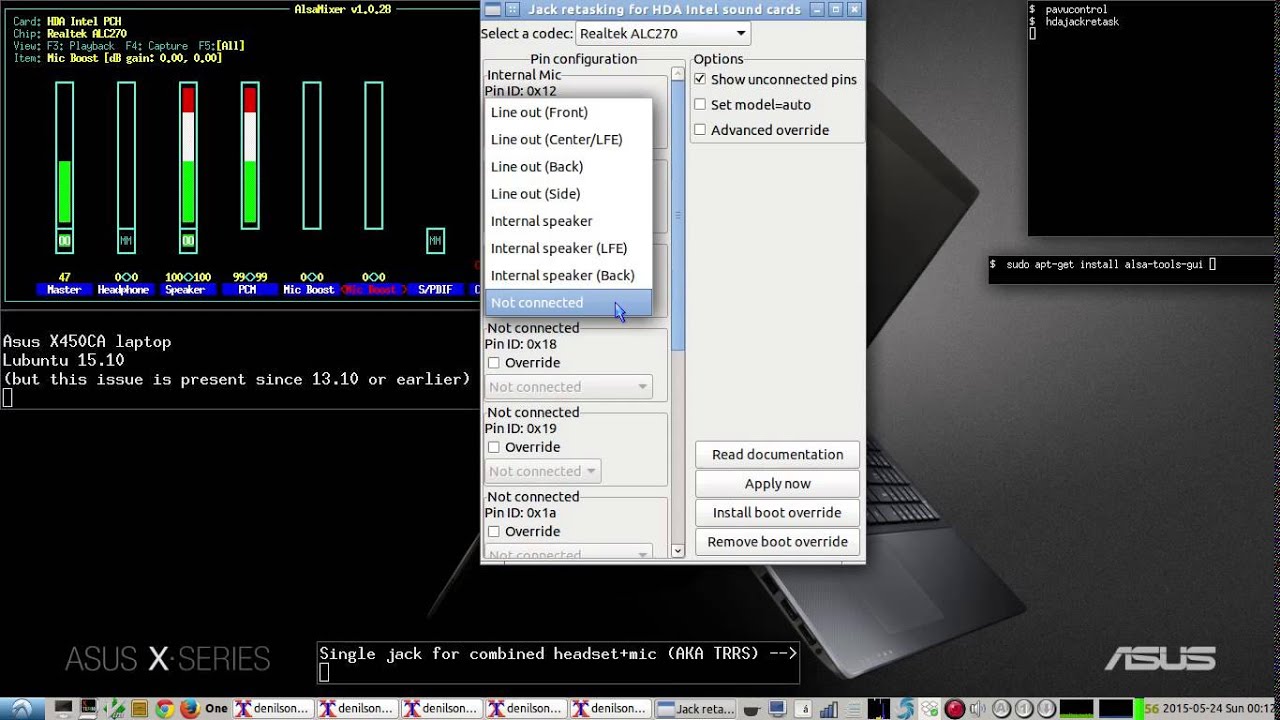Click pin list scrollbar down arrow
This screenshot has width=1280, height=720.
coord(678,550)
